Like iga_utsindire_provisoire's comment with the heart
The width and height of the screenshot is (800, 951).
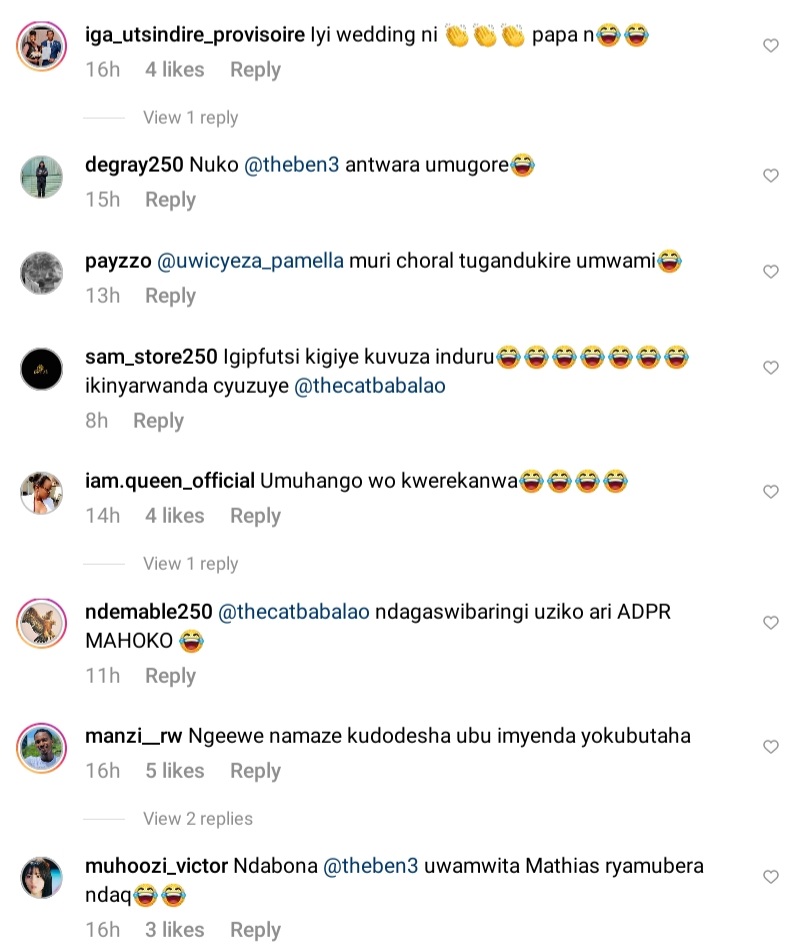point(770,45)
